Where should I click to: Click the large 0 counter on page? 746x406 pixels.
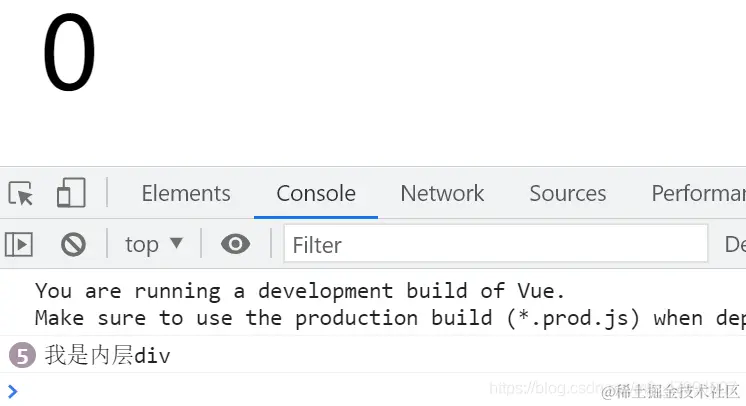69,55
